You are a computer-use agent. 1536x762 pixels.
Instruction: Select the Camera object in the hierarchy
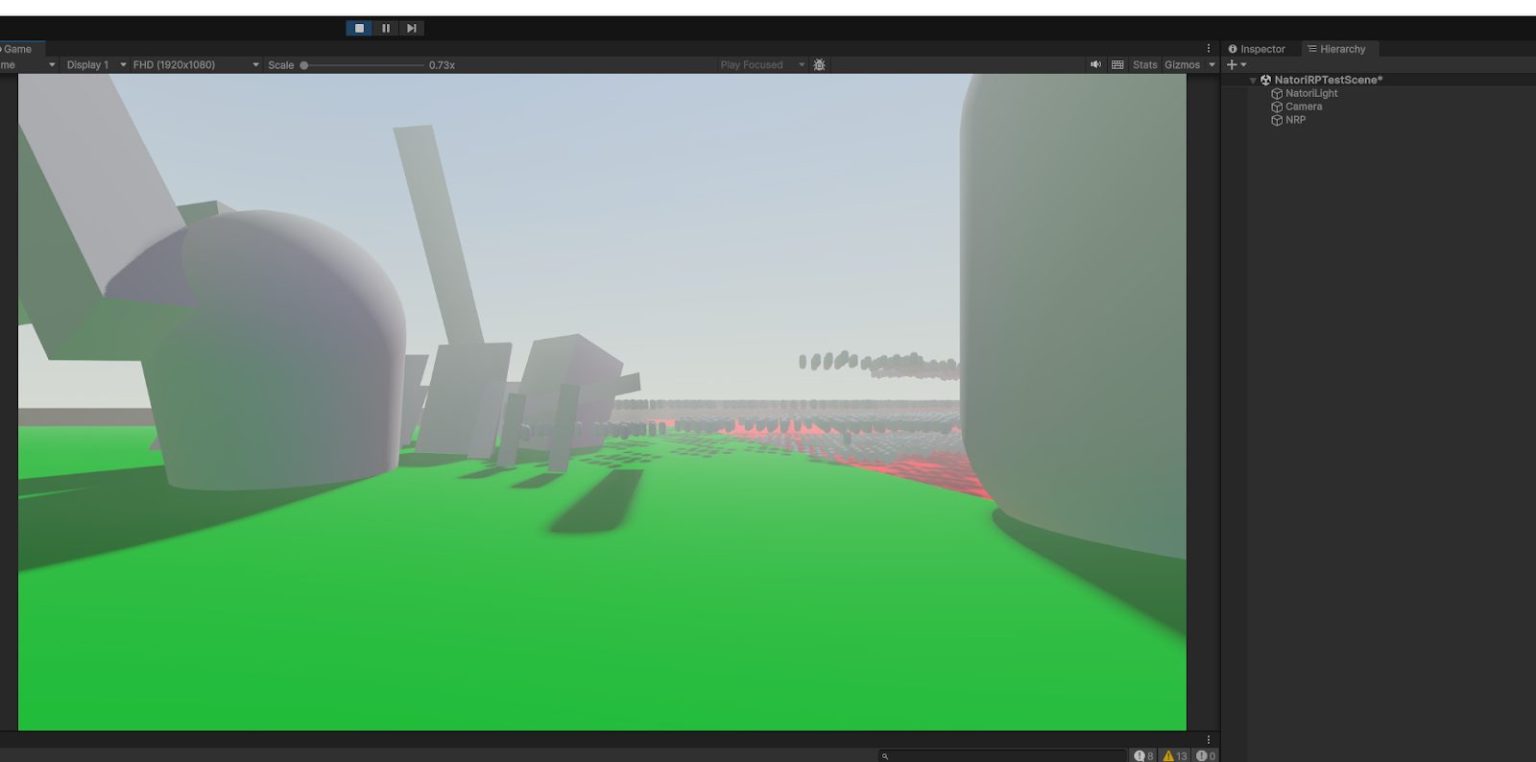pos(1303,106)
